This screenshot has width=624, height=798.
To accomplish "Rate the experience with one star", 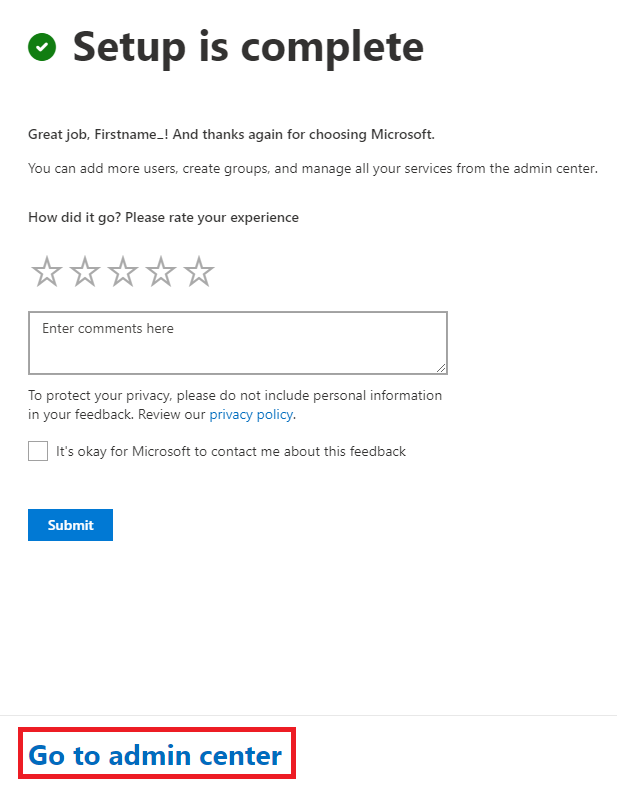I will coord(47,273).
